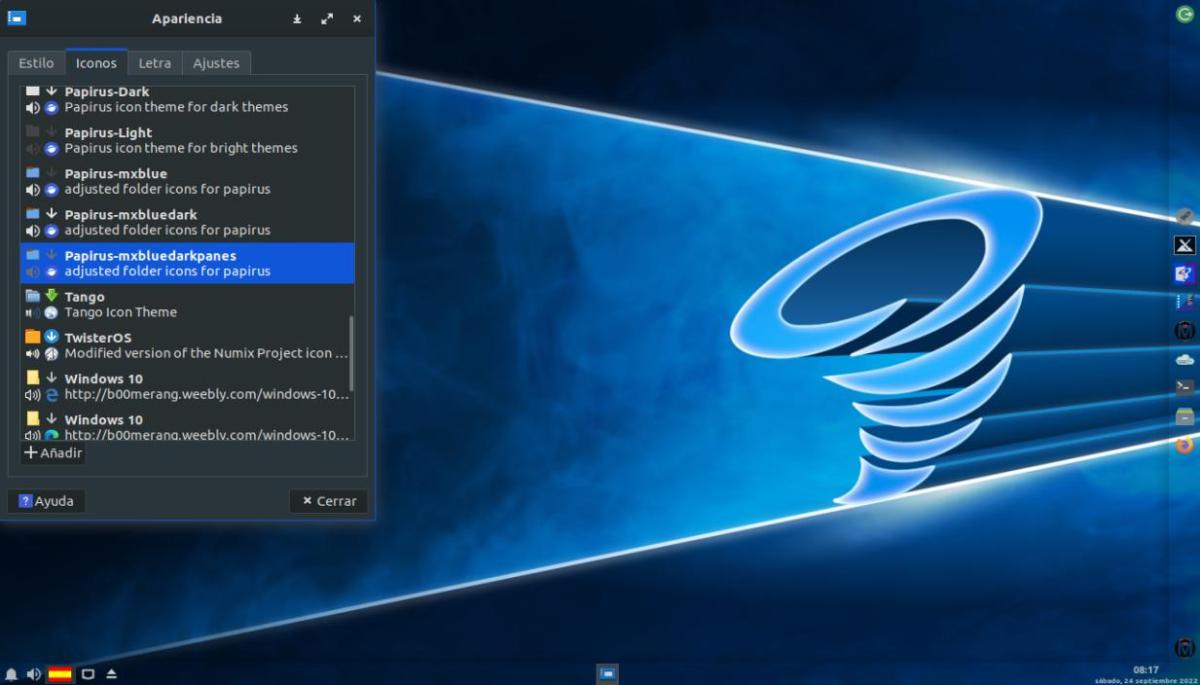
Task: Click the Spanish flag keyboard layout indicator
Action: coord(60,675)
